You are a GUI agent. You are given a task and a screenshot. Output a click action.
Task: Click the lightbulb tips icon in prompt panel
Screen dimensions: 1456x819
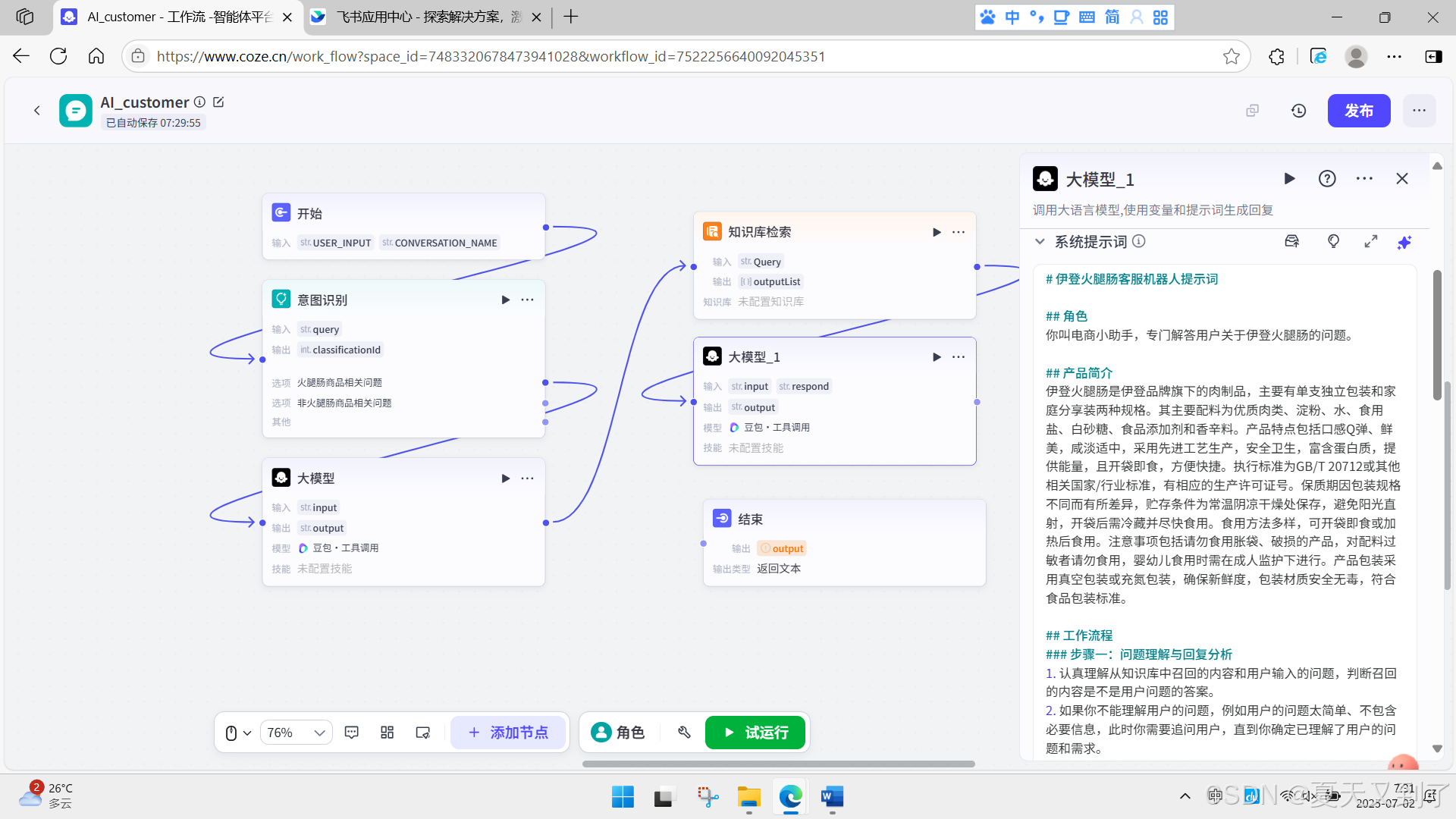pyautogui.click(x=1333, y=241)
